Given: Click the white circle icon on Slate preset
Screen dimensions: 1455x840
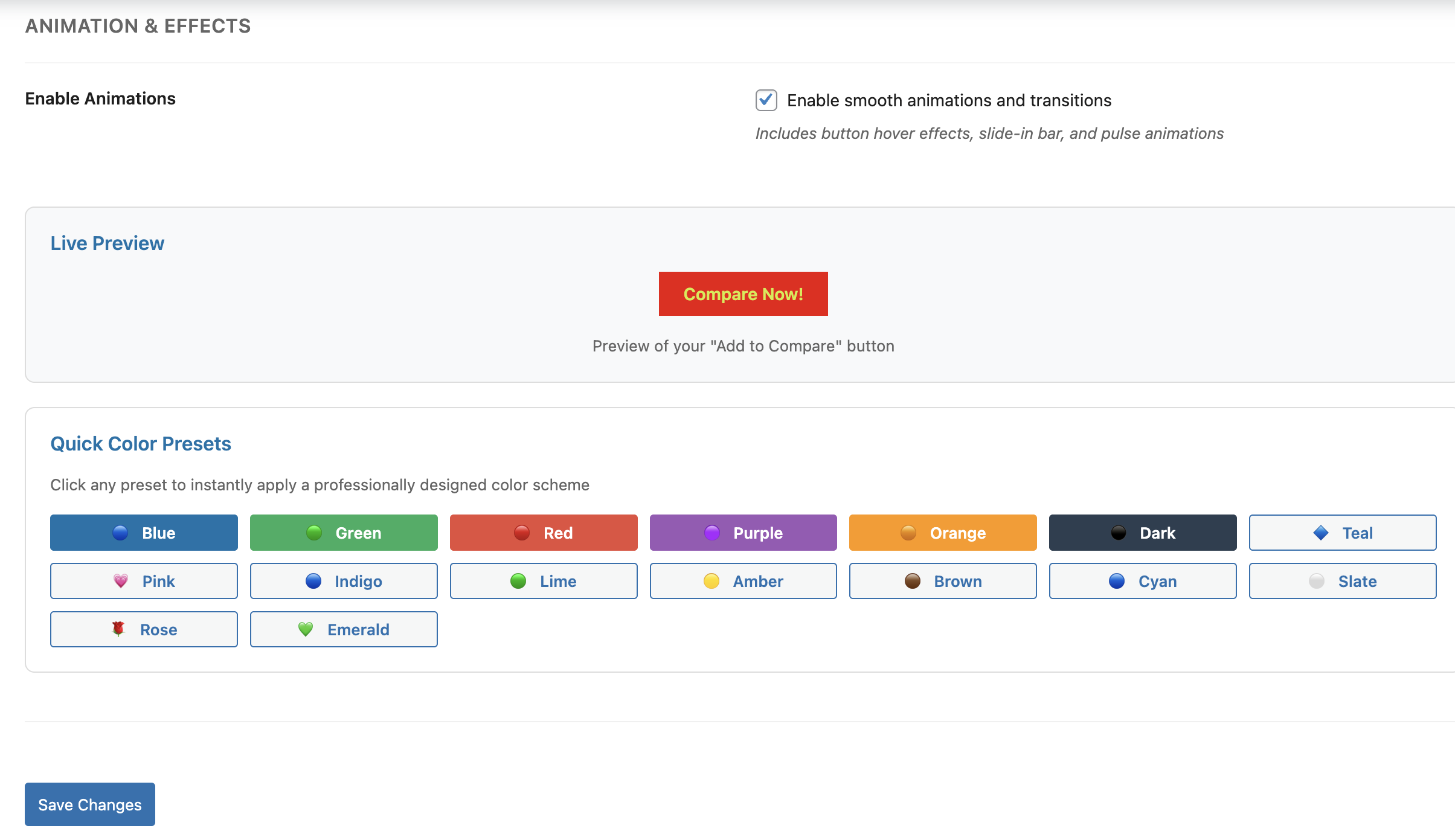Looking at the screenshot, I should (x=1317, y=581).
